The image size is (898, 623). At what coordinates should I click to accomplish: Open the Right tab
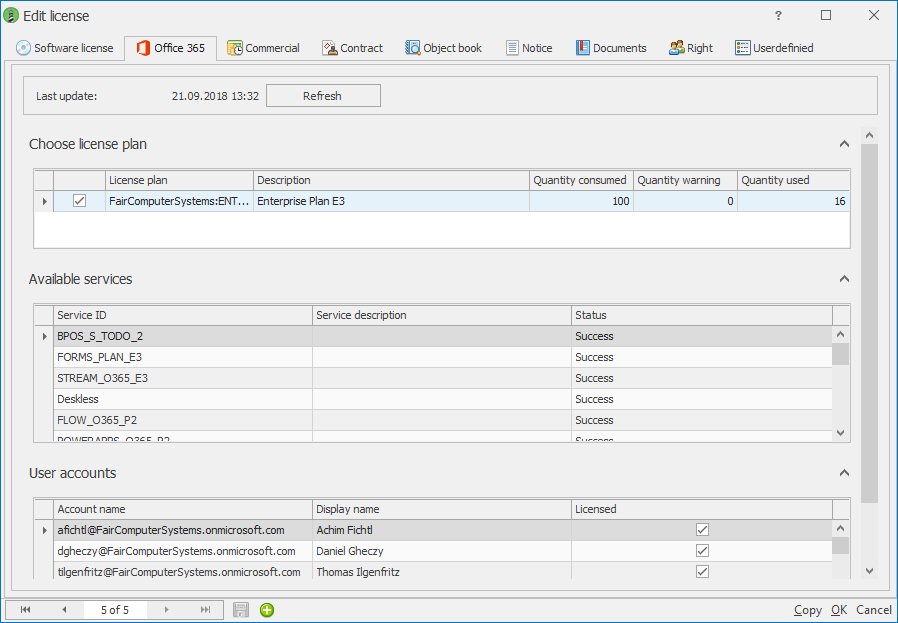pyautogui.click(x=691, y=48)
